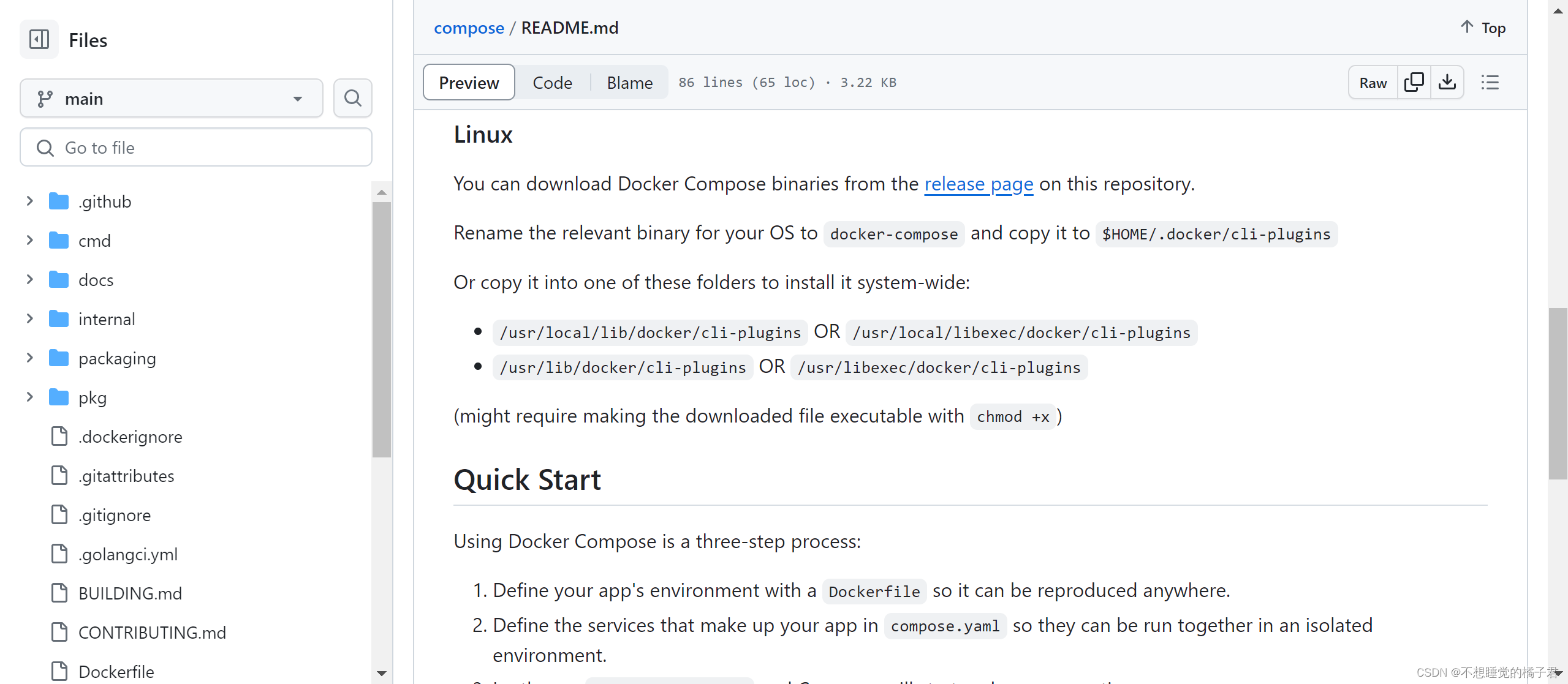Viewport: 1568px width, 684px height.
Task: Expand the docs folder chevron
Action: click(x=29, y=279)
